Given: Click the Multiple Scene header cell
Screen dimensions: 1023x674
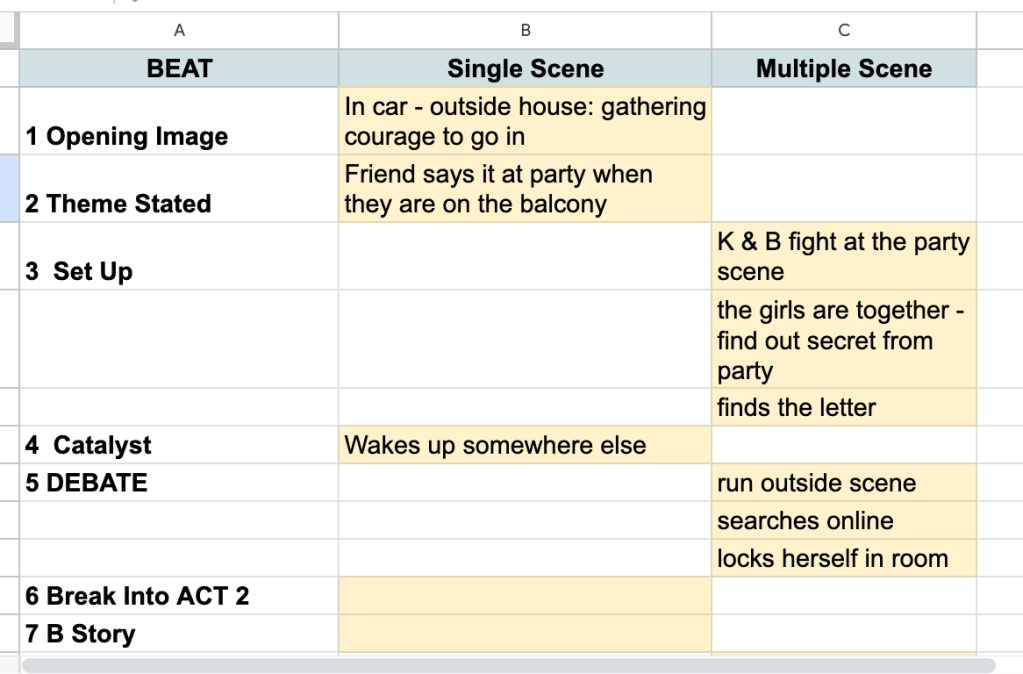Looking at the screenshot, I should point(843,68).
